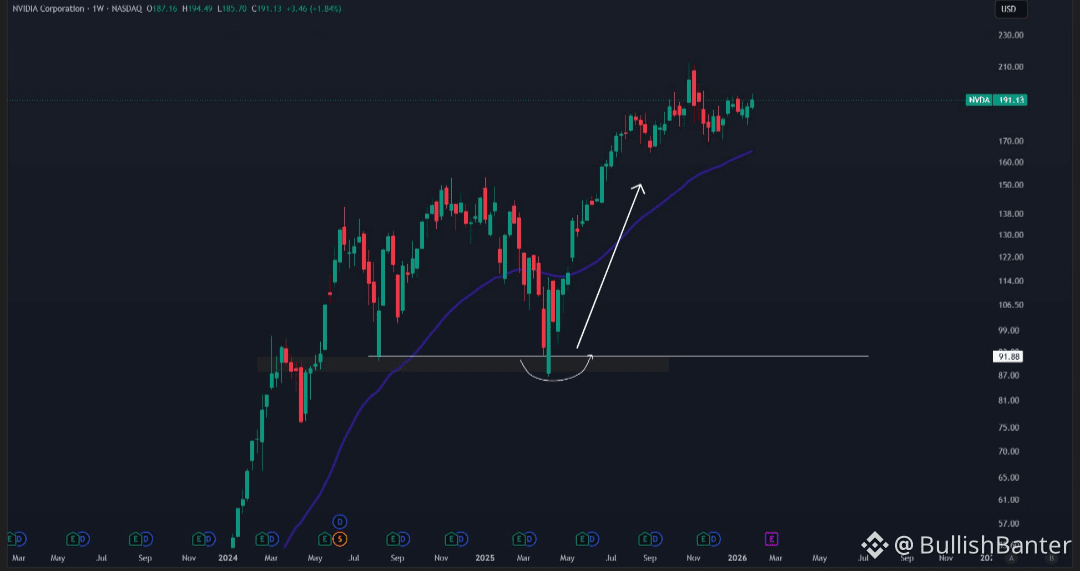Click the NVIDIA Corporation symbol title

tap(48, 9)
